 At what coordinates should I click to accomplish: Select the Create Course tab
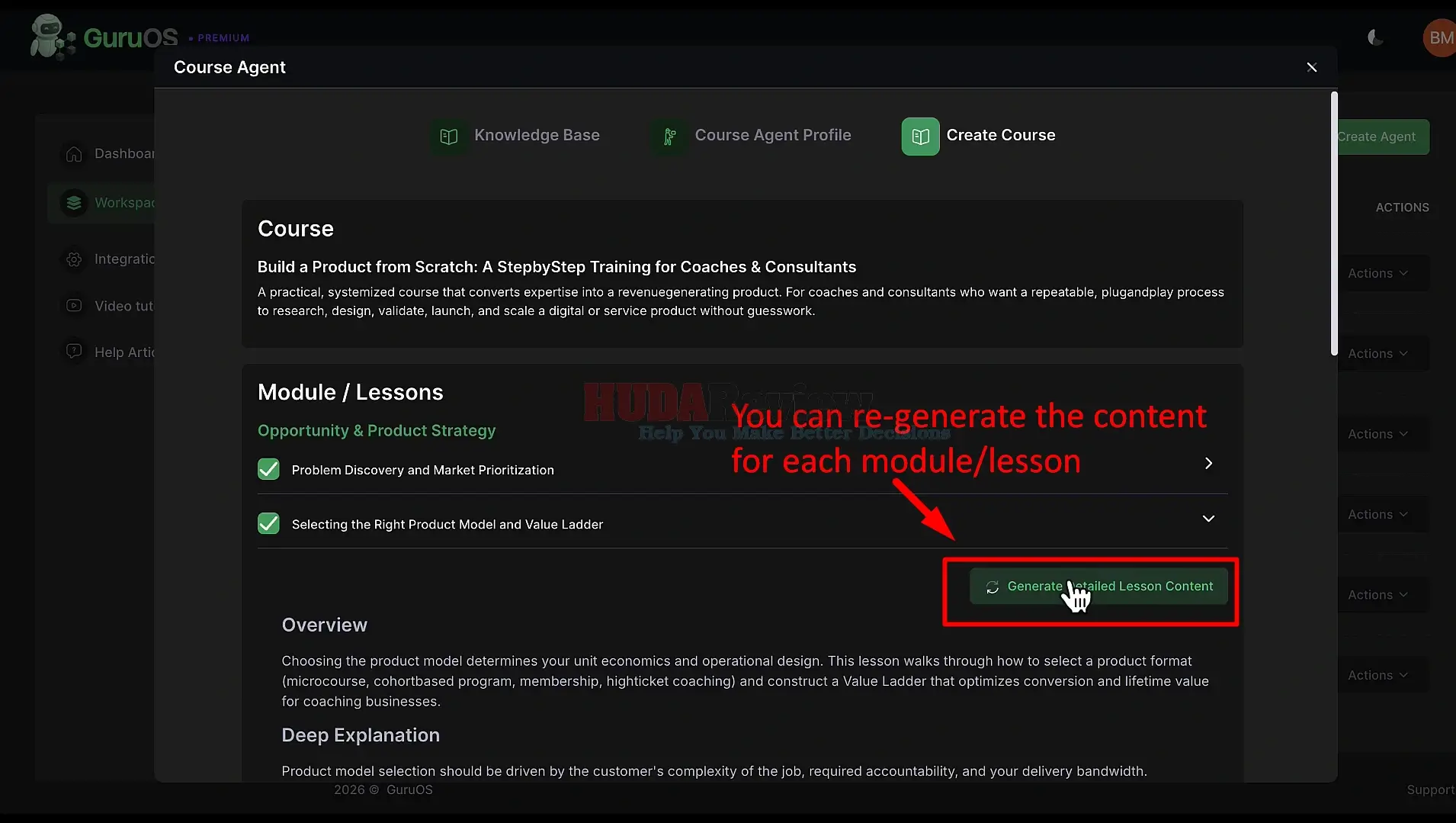[979, 137]
